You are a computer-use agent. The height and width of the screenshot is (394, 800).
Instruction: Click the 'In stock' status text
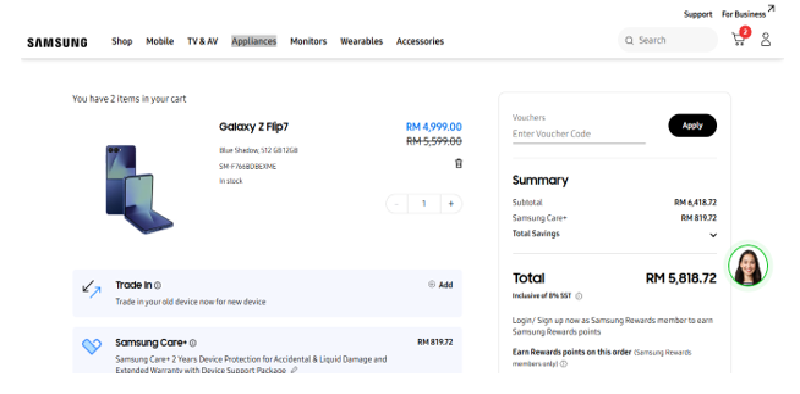click(231, 181)
